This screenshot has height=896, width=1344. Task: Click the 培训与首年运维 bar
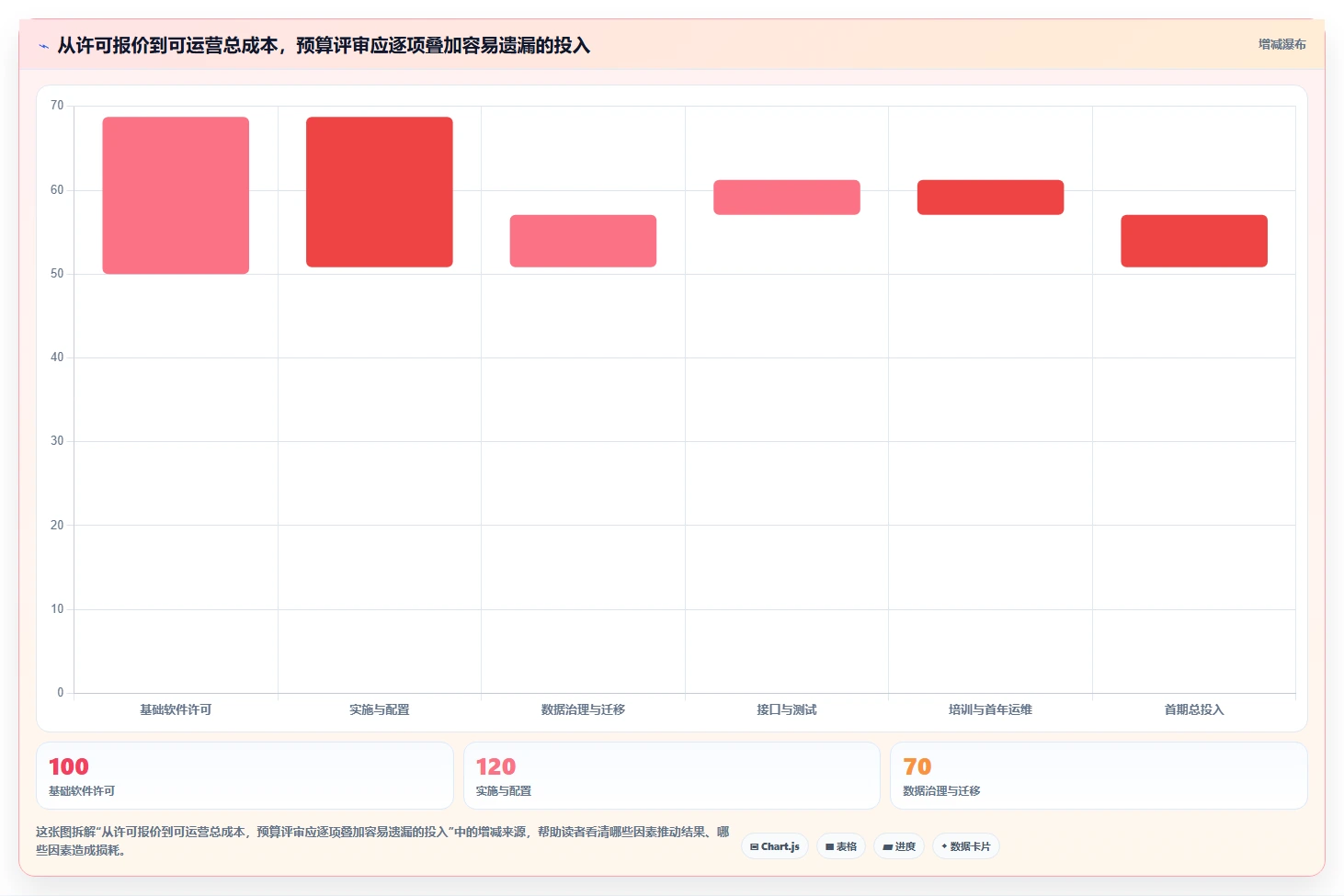click(990, 198)
